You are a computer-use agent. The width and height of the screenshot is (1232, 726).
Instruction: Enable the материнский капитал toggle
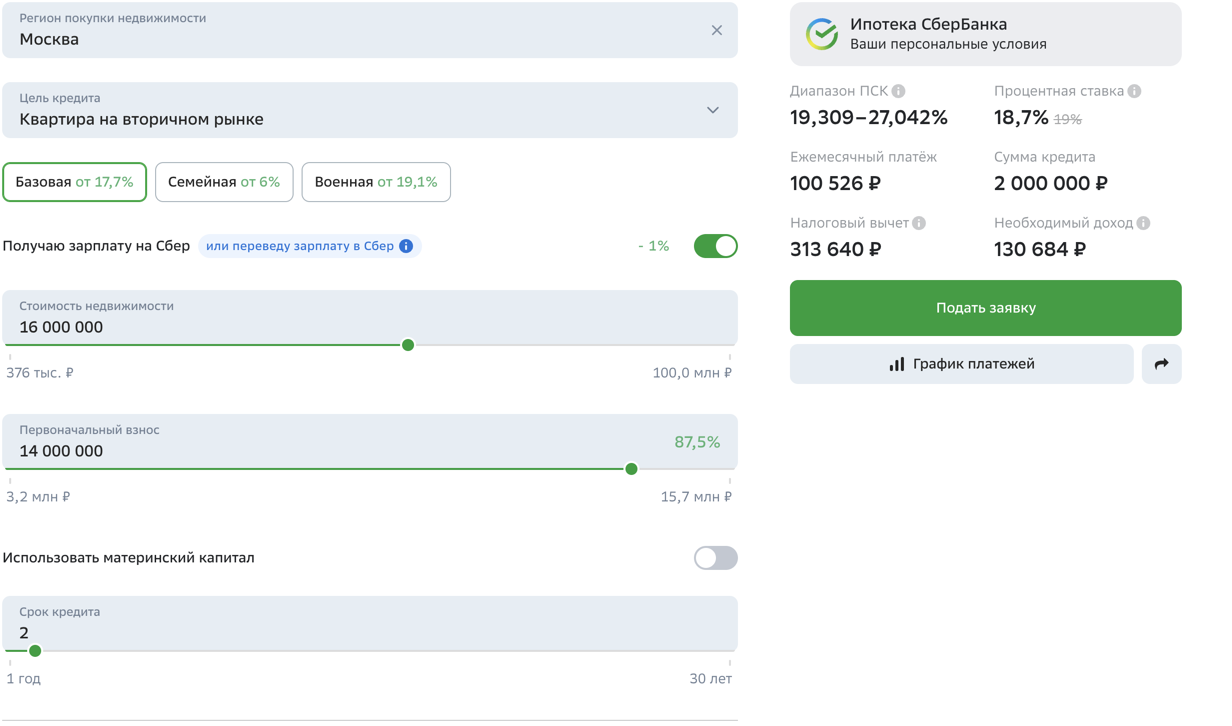[x=715, y=558]
